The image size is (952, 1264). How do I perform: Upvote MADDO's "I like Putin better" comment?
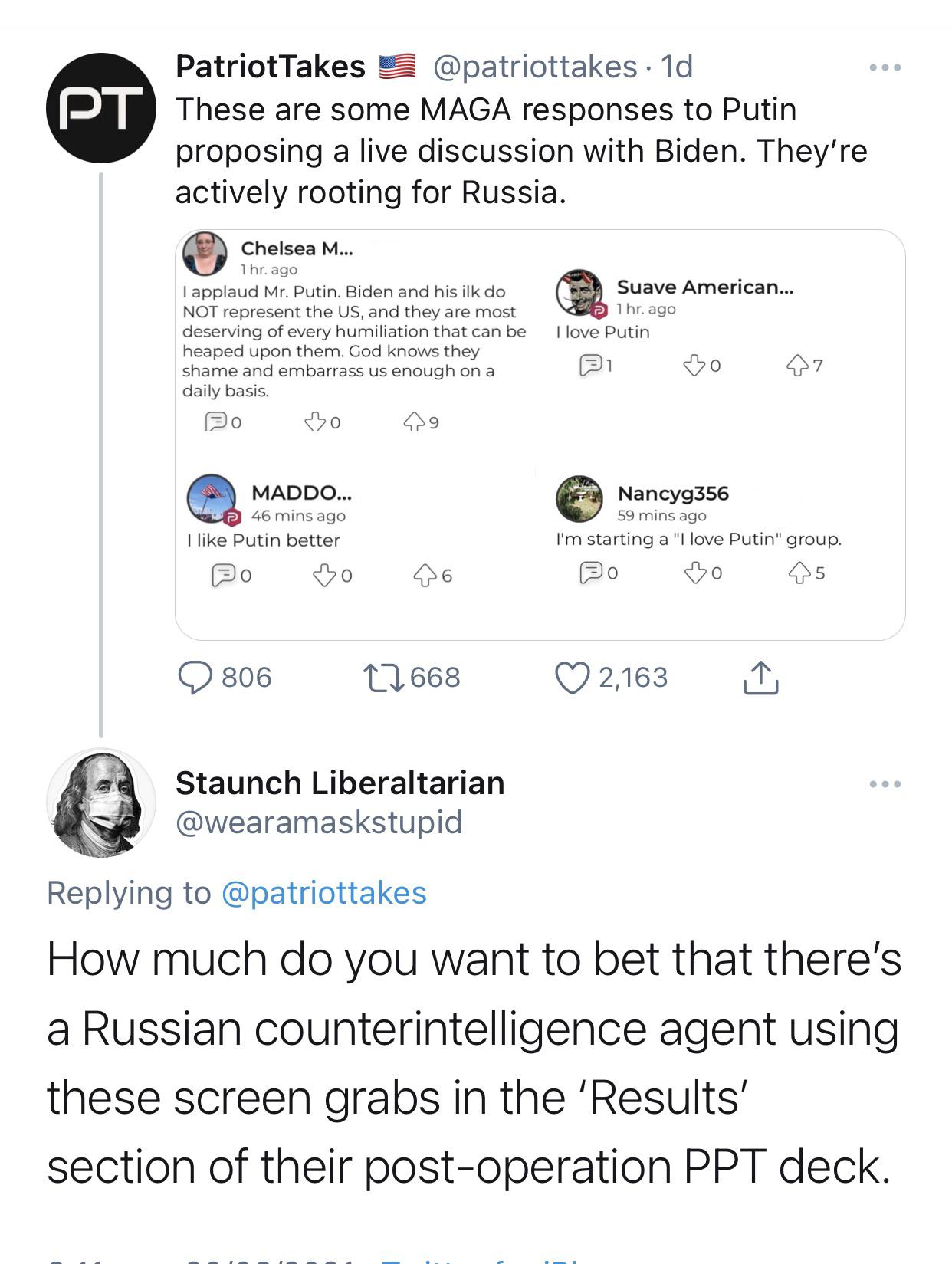[x=425, y=575]
